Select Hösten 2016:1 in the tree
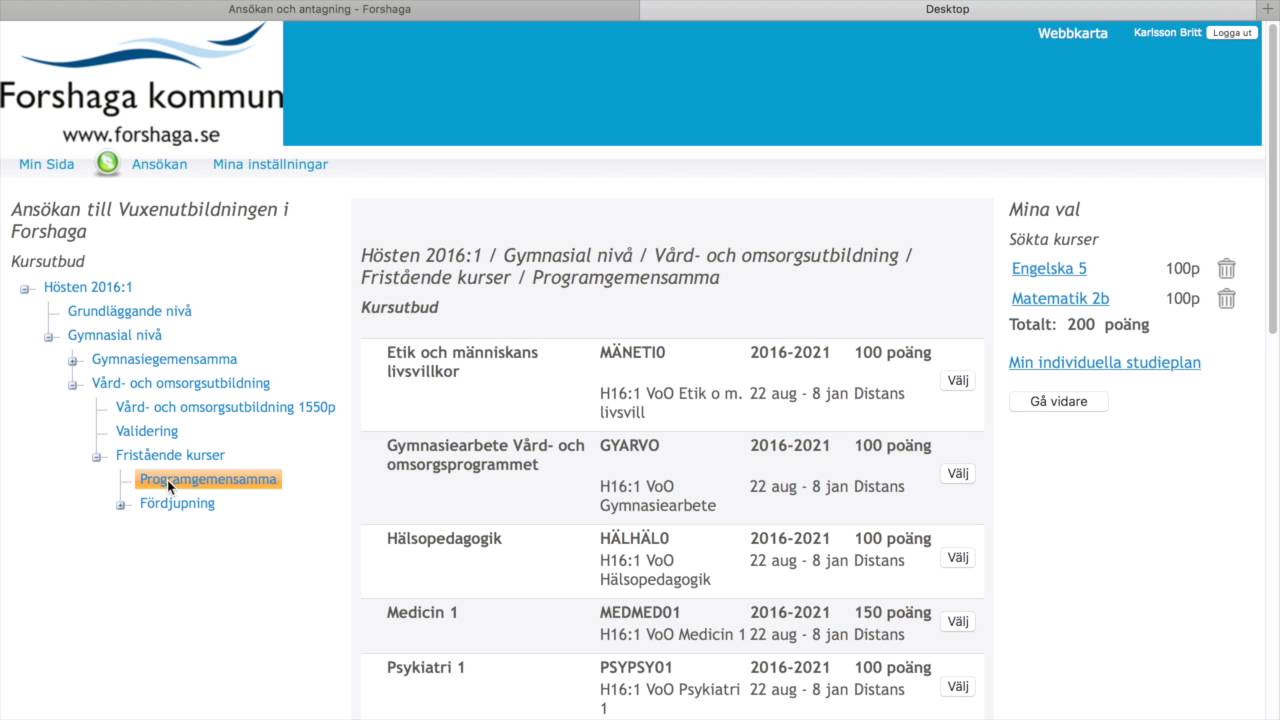The height and width of the screenshot is (720, 1280). tap(88, 287)
